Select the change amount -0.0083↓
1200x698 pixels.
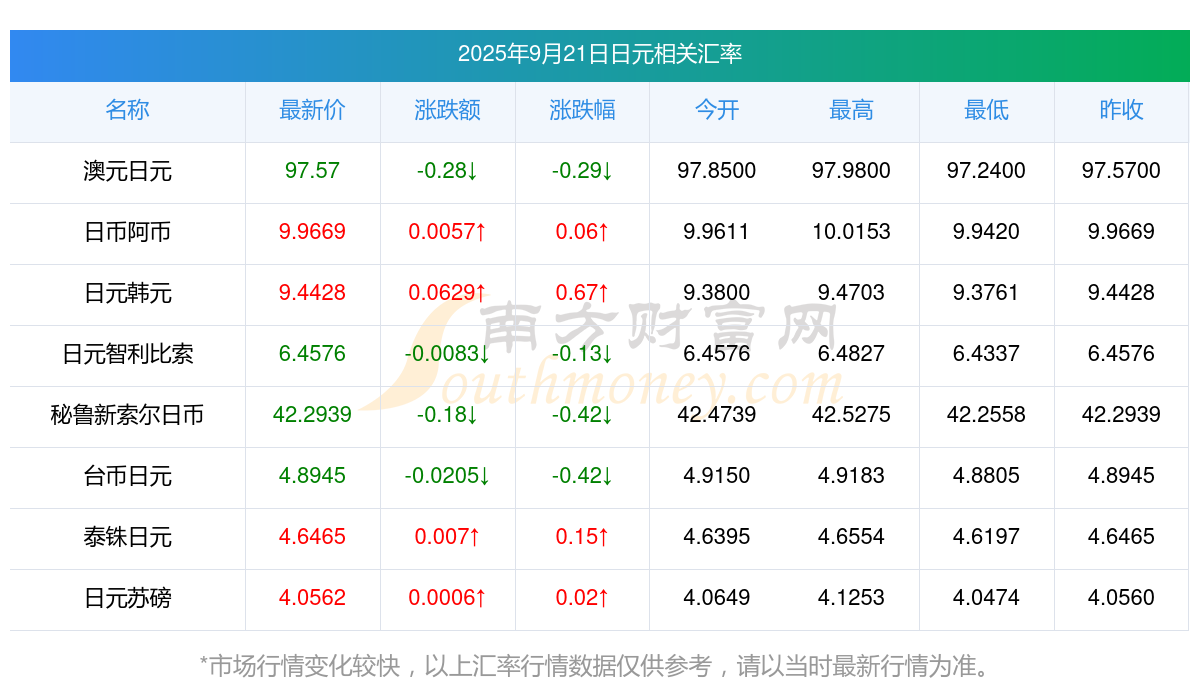448,354
